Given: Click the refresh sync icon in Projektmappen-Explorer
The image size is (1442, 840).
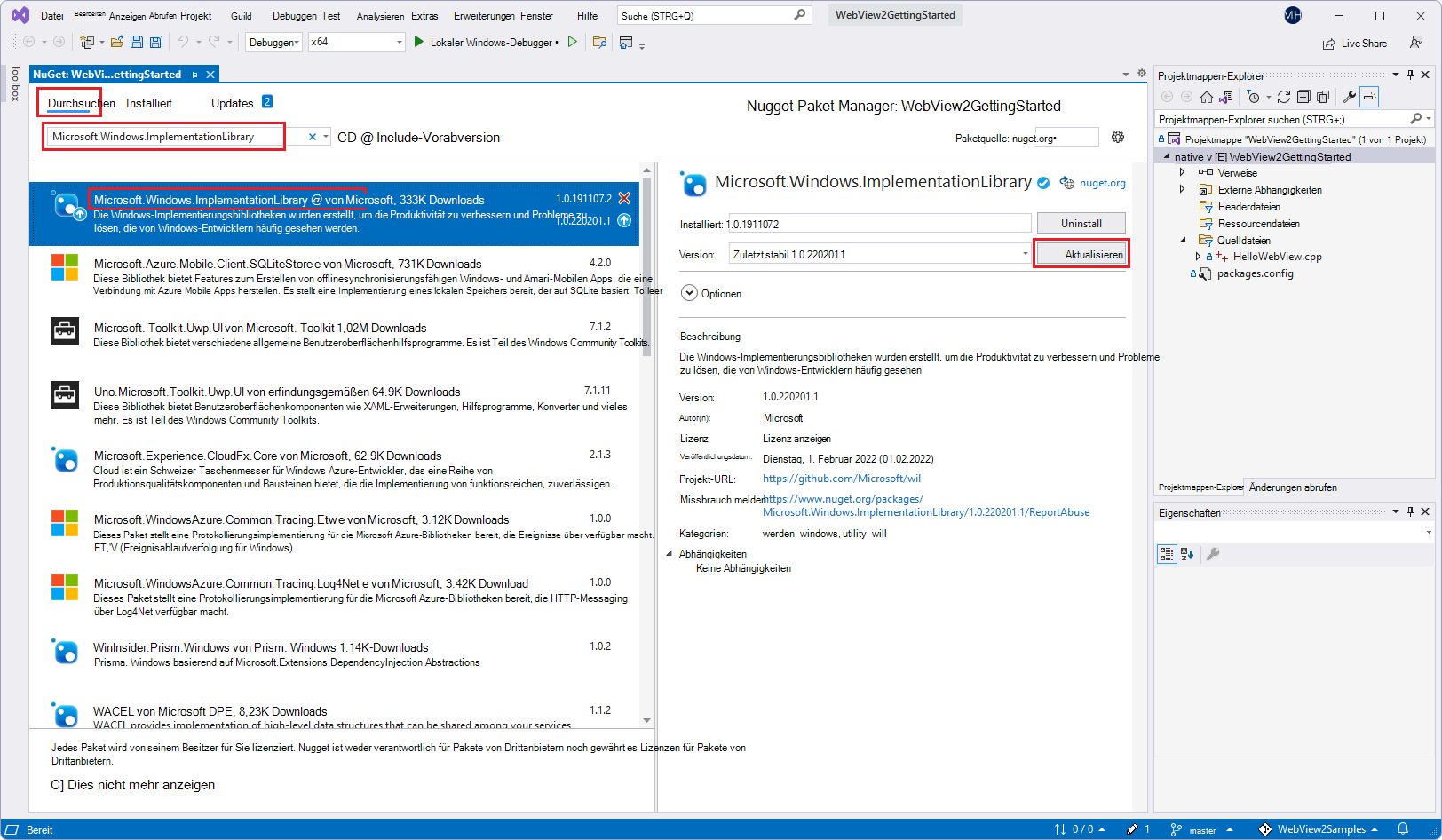Looking at the screenshot, I should [1284, 97].
